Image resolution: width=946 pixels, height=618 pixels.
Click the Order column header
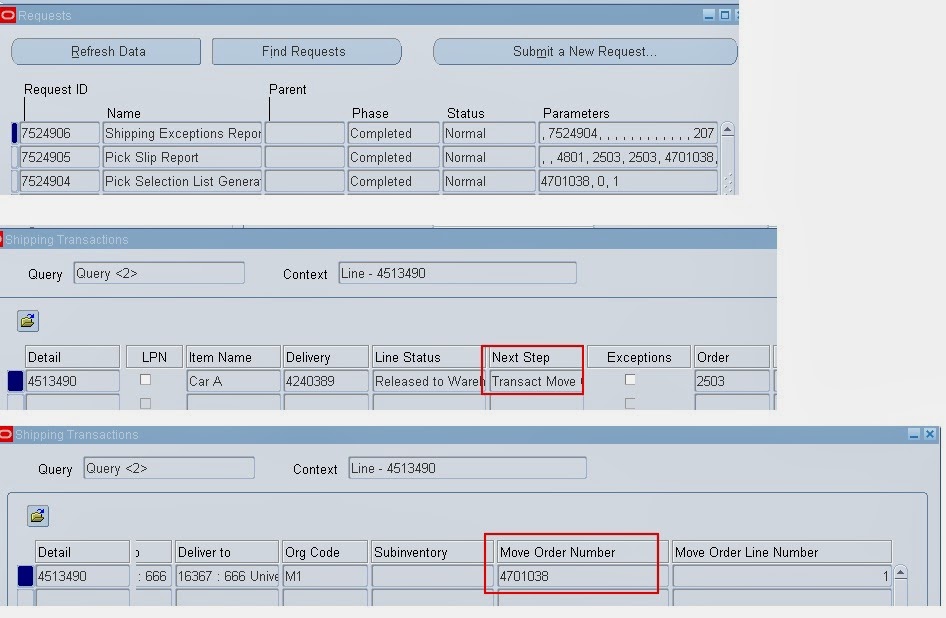tap(732, 357)
